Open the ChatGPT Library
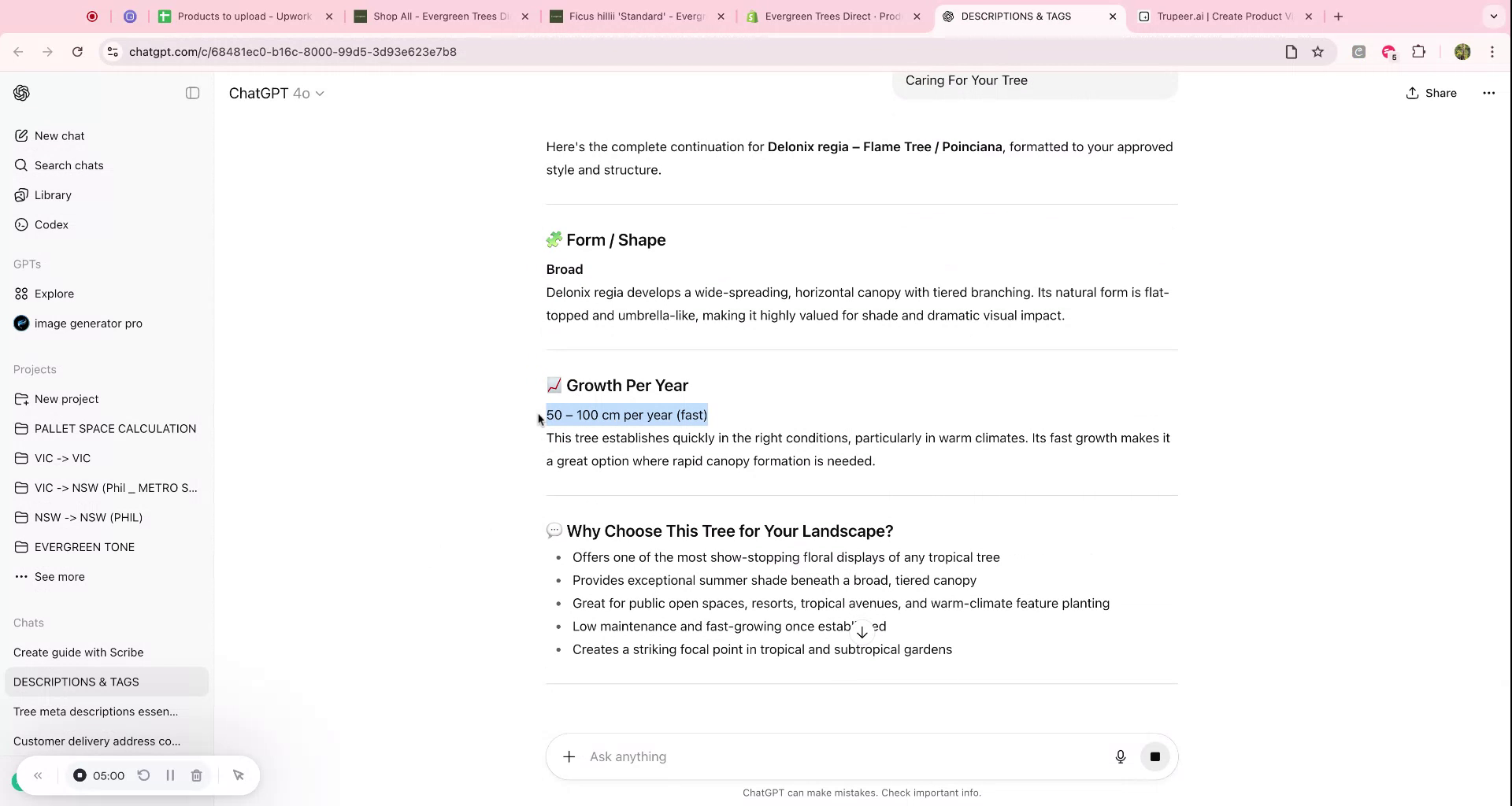The image size is (1512, 806). coord(53,194)
